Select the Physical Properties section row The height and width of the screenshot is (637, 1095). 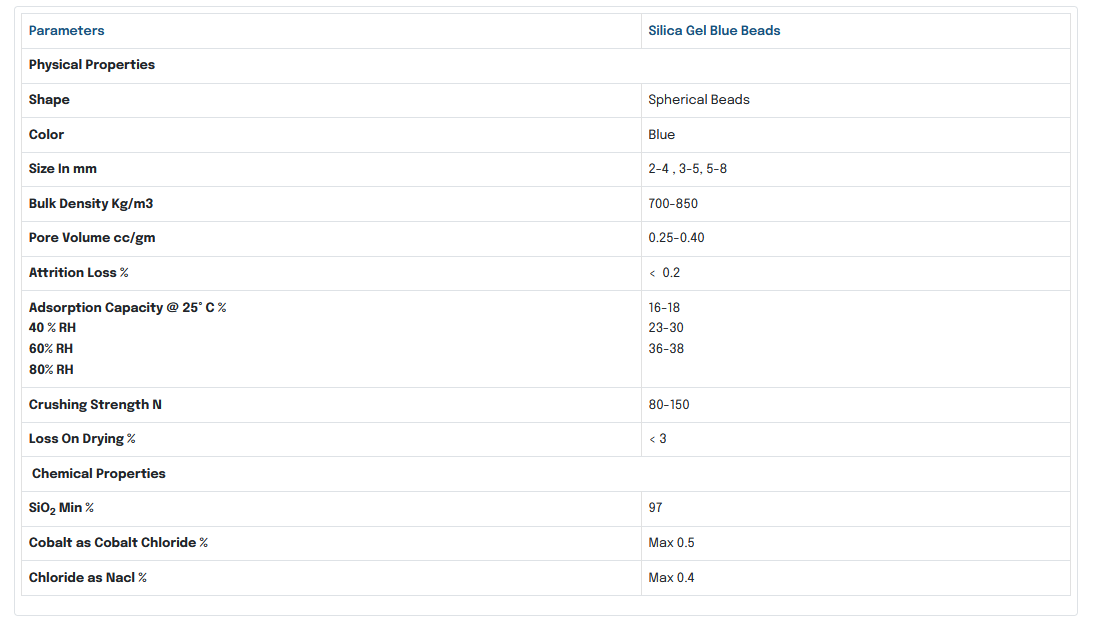coord(92,65)
